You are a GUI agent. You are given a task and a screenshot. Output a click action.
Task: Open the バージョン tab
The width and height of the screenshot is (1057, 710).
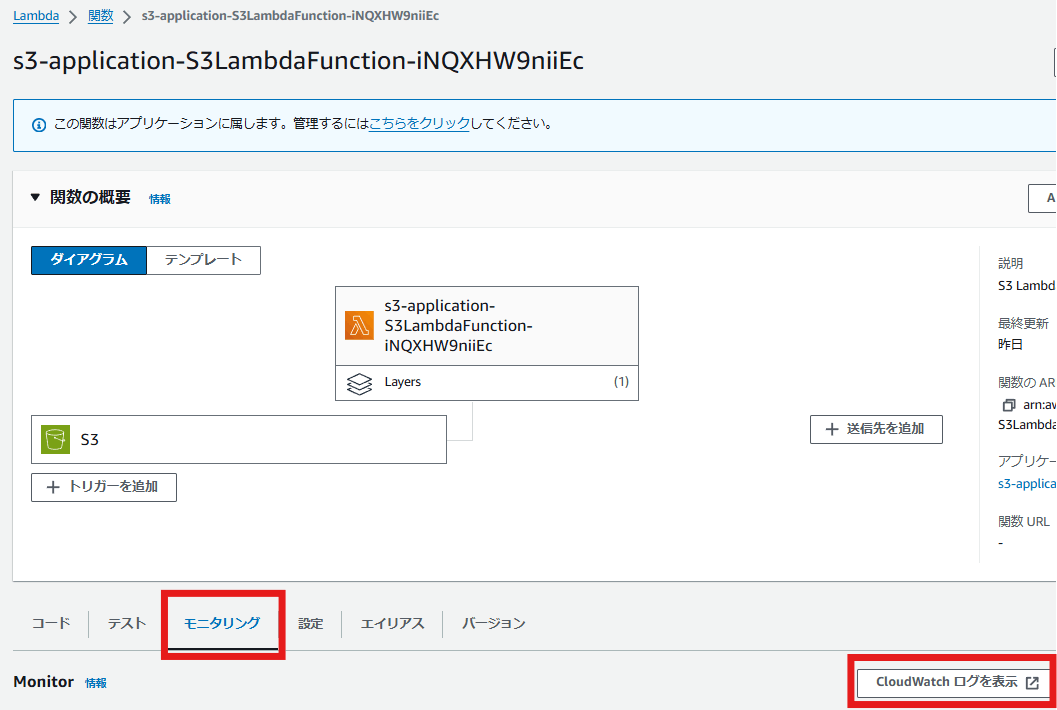pos(493,623)
